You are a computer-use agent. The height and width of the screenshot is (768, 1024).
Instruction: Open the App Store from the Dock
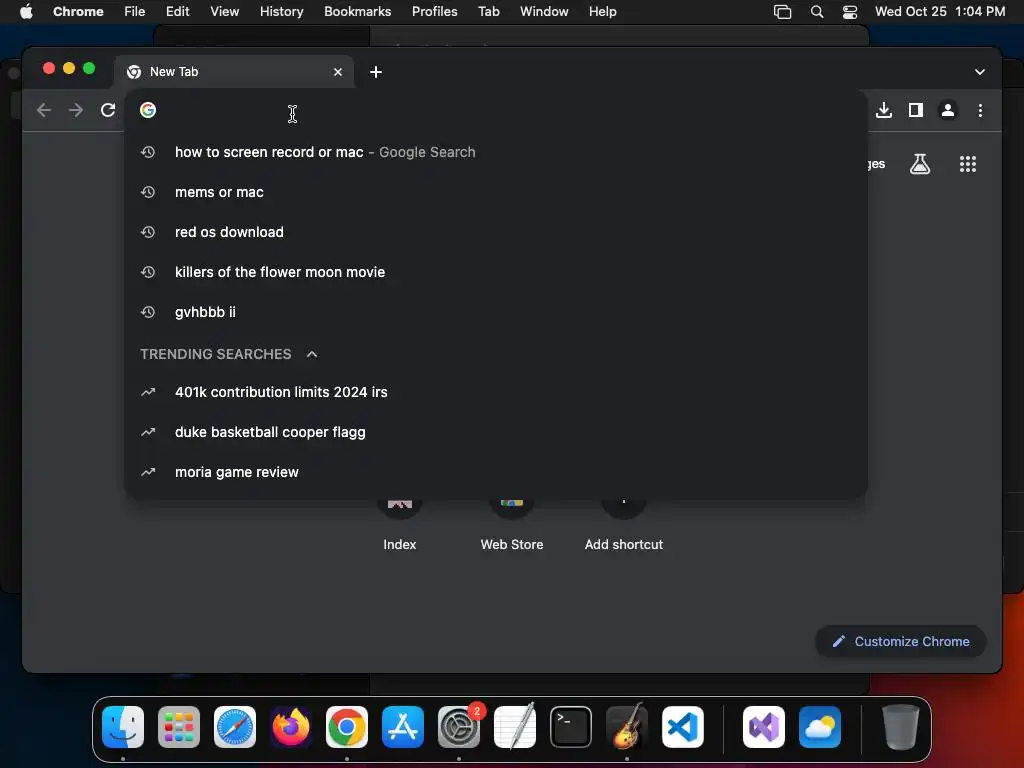[403, 727]
